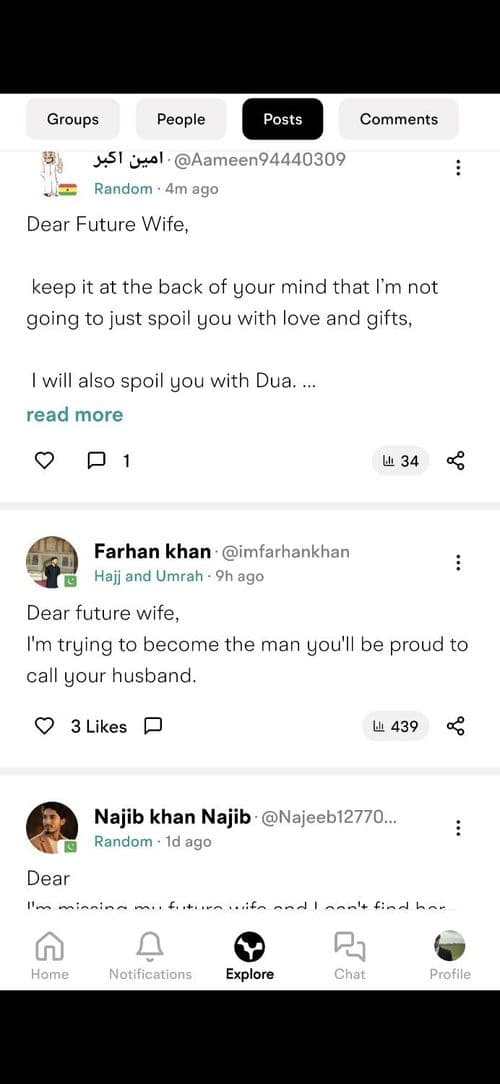Open the Hajj and Umrah group link
The height and width of the screenshot is (1084, 500).
(x=149, y=576)
